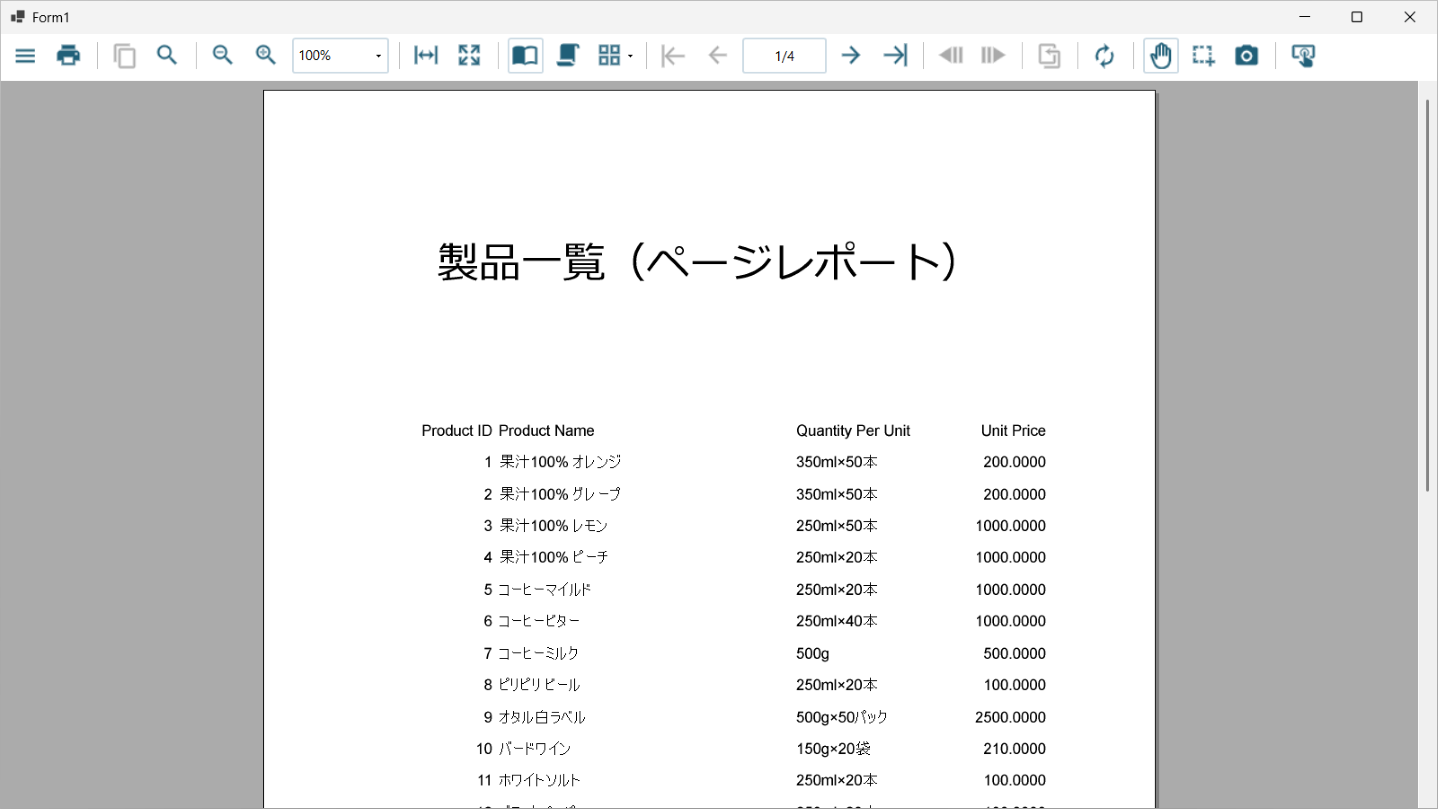Click the Product ID column header
Image resolution: width=1438 pixels, height=809 pixels.
click(457, 431)
